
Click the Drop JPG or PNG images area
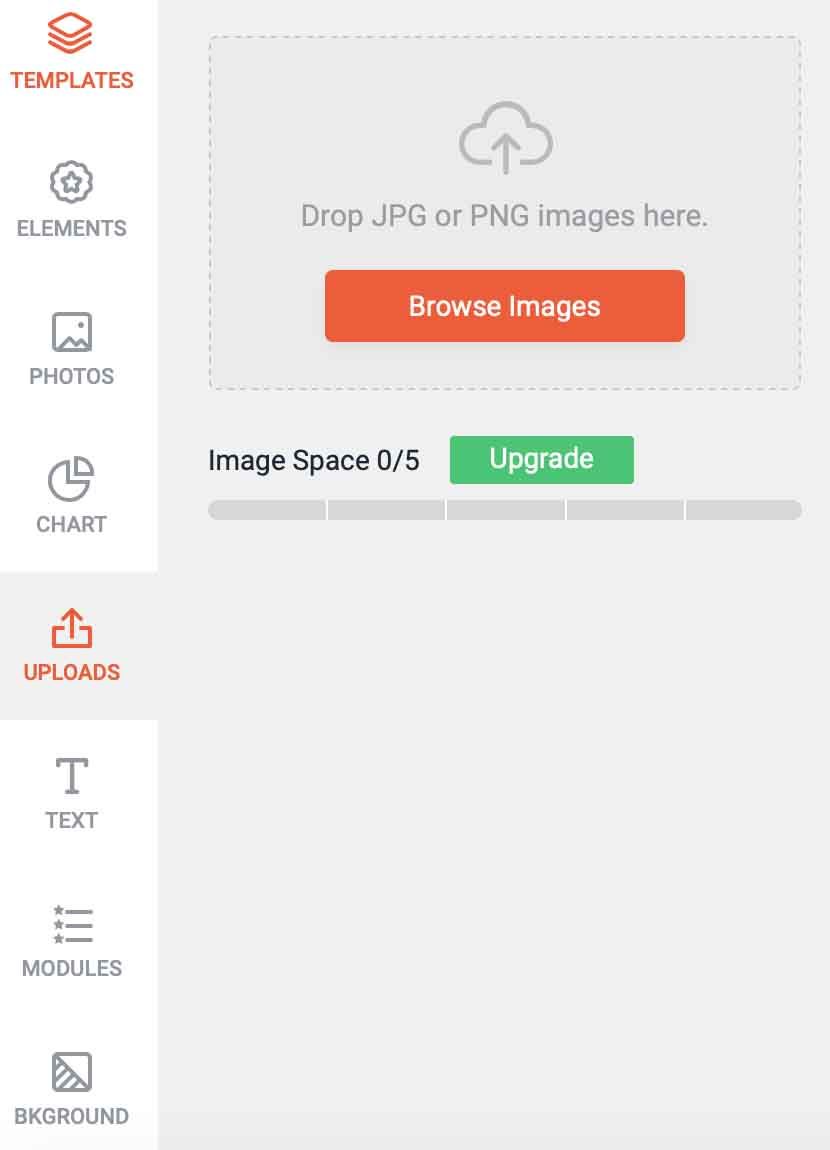point(504,212)
